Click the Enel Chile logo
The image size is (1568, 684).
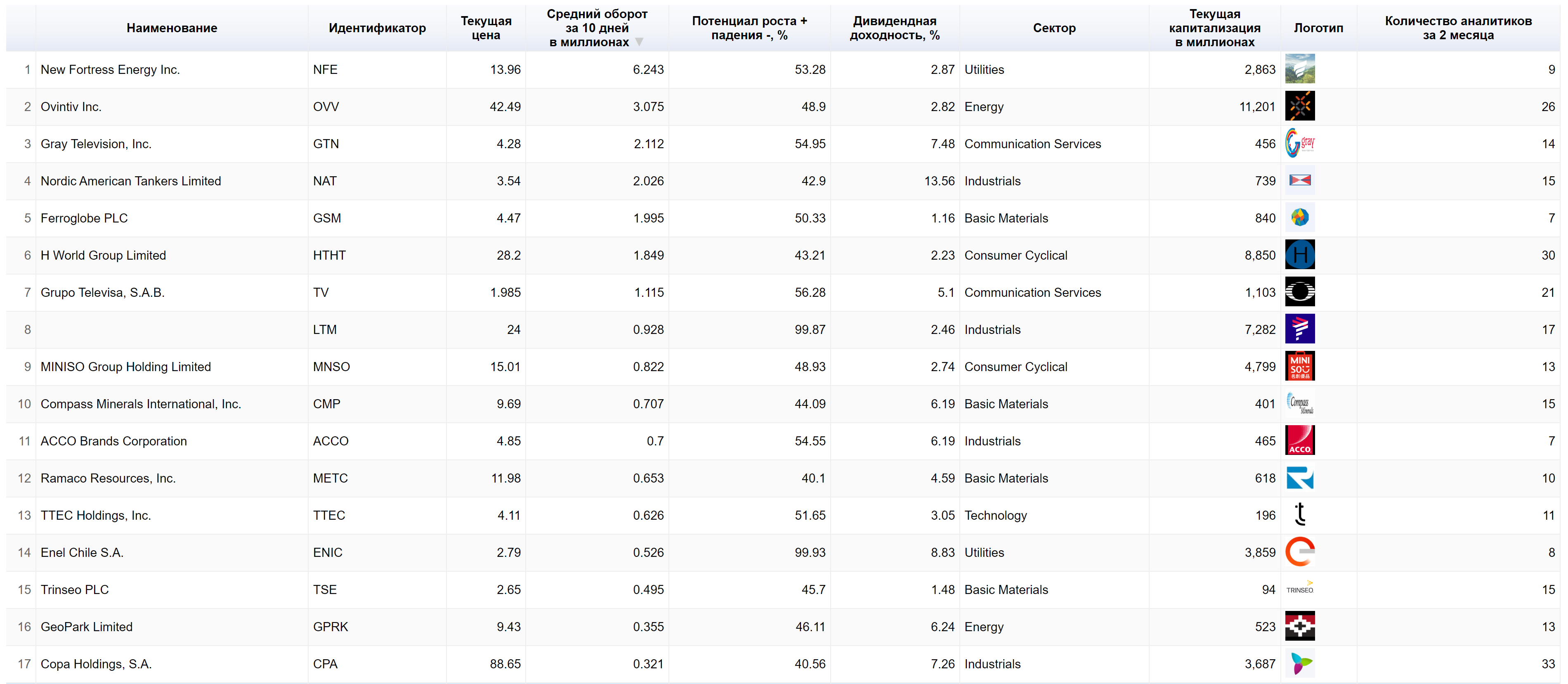point(1300,552)
